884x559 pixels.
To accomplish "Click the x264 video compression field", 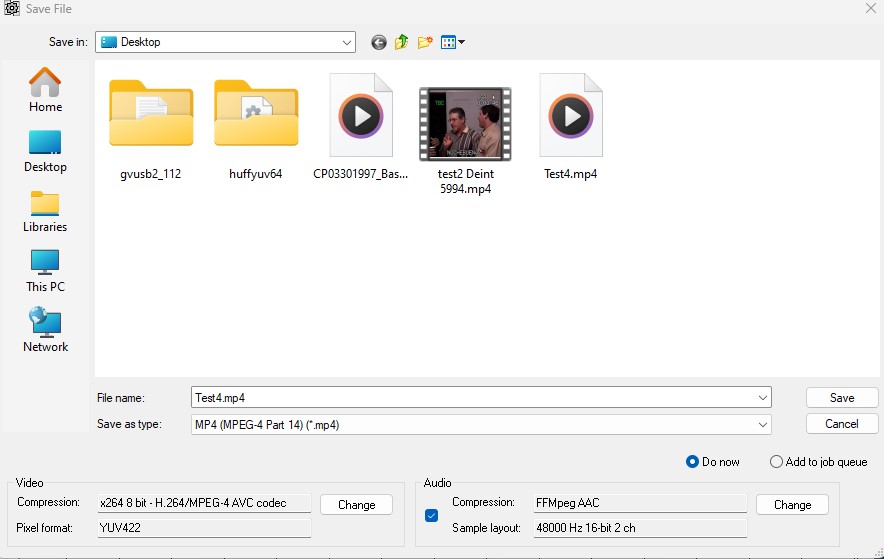I will [x=204, y=503].
